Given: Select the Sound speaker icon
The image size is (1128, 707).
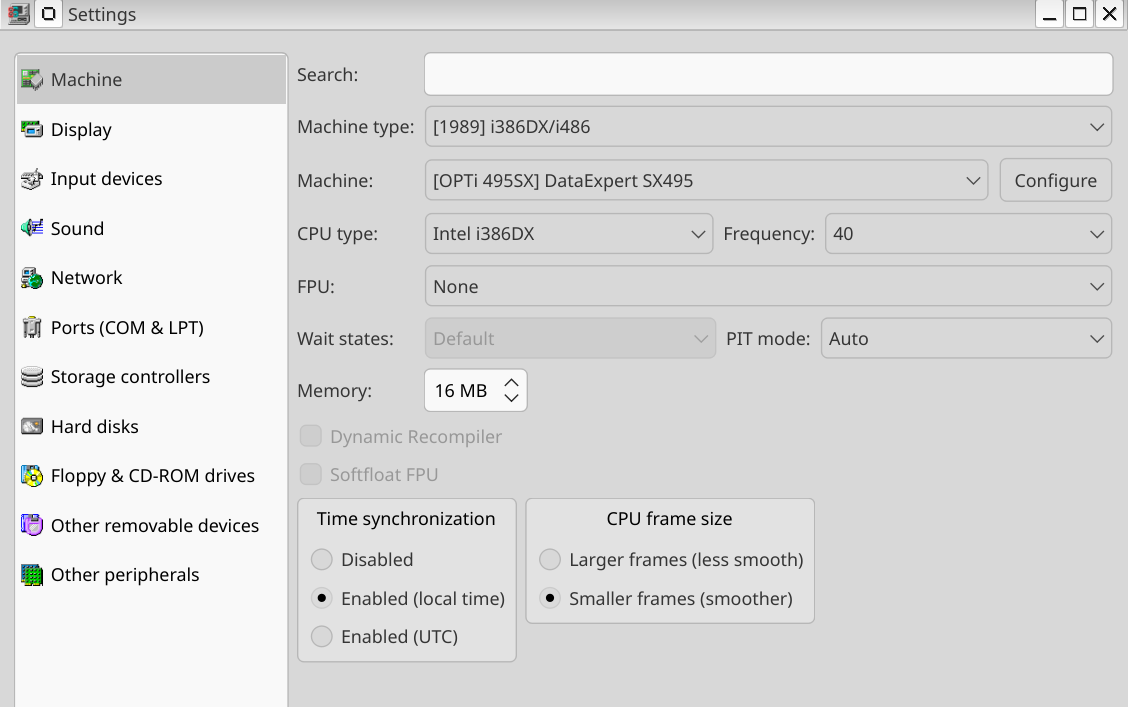Looking at the screenshot, I should click(32, 229).
